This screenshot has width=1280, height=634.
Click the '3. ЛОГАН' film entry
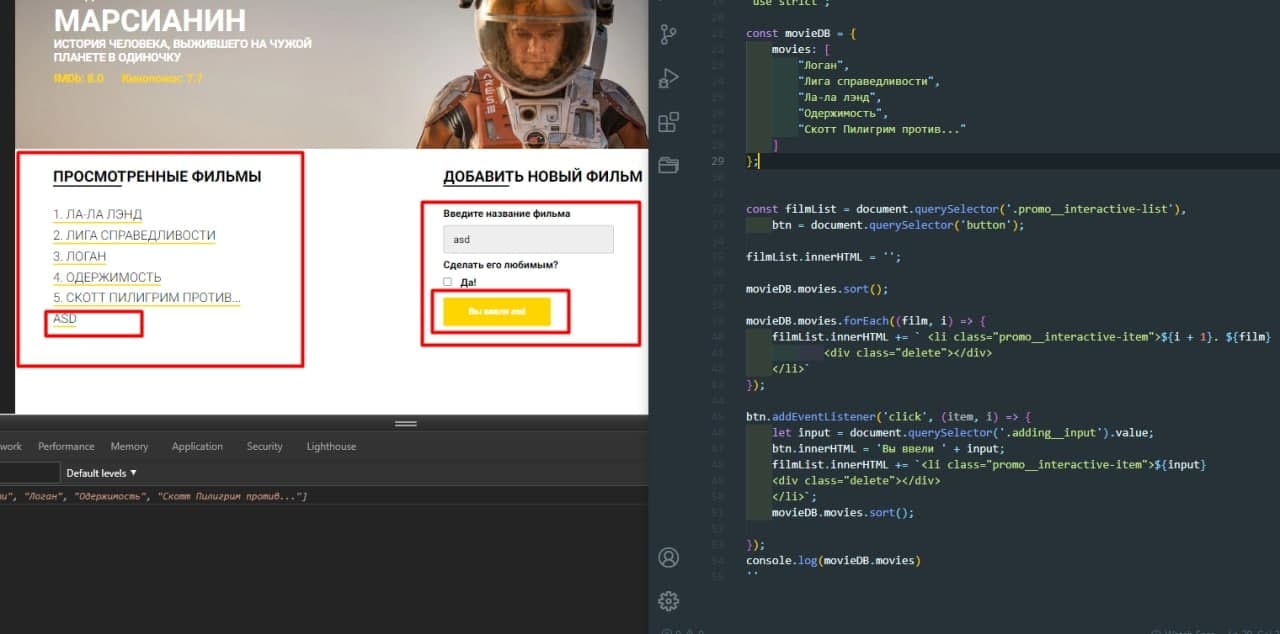click(x=79, y=256)
